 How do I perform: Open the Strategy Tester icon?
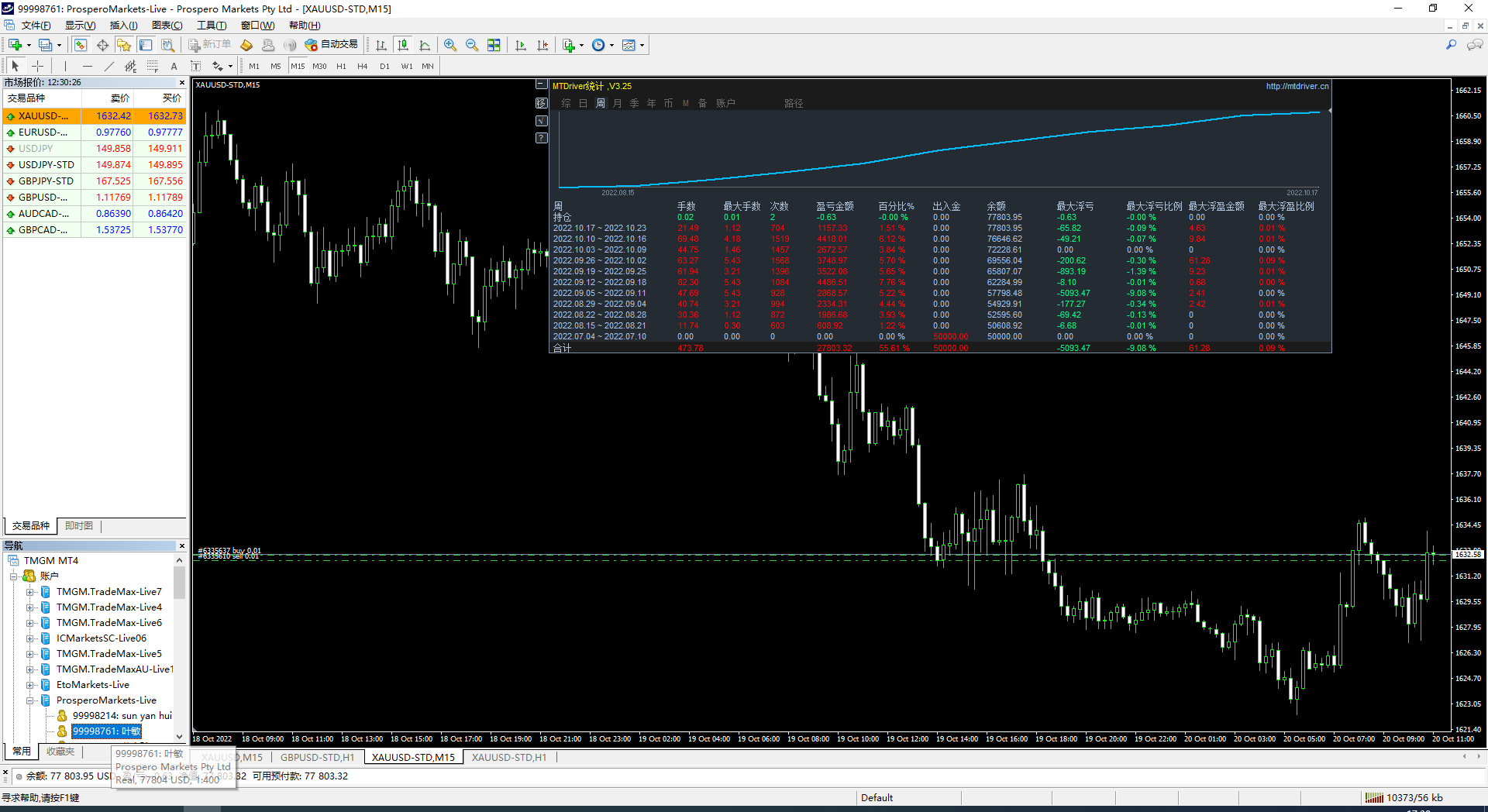tap(167, 45)
